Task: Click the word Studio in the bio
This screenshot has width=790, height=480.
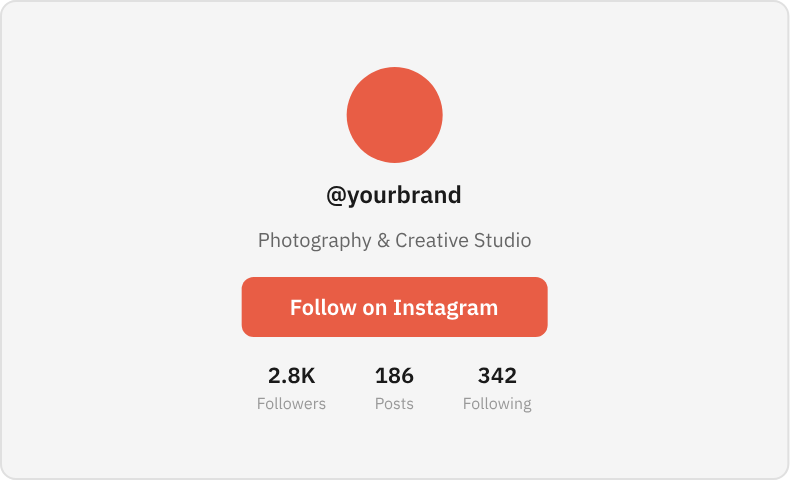Action: [x=502, y=240]
